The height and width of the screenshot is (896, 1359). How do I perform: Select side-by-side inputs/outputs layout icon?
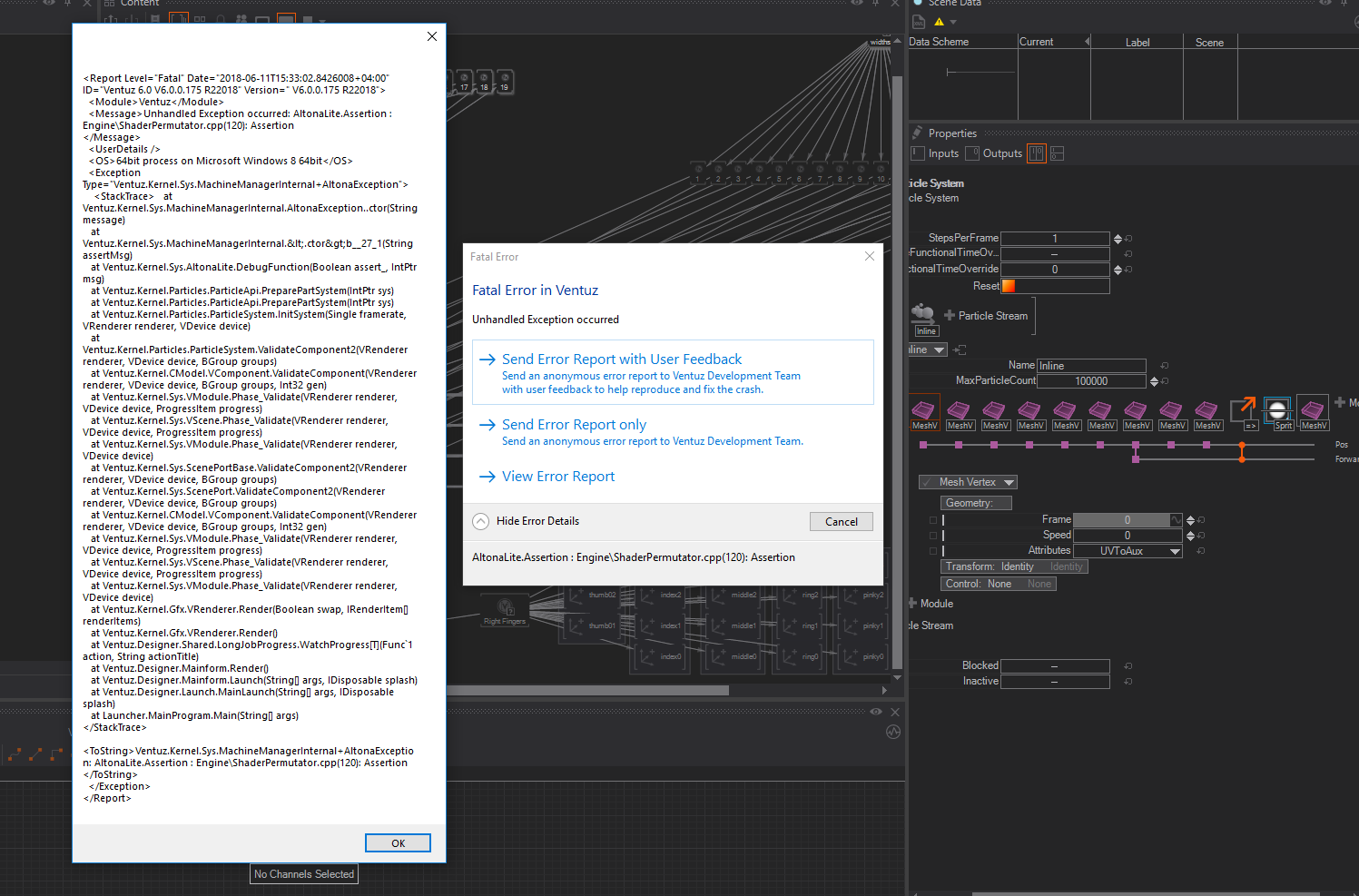[1036, 153]
